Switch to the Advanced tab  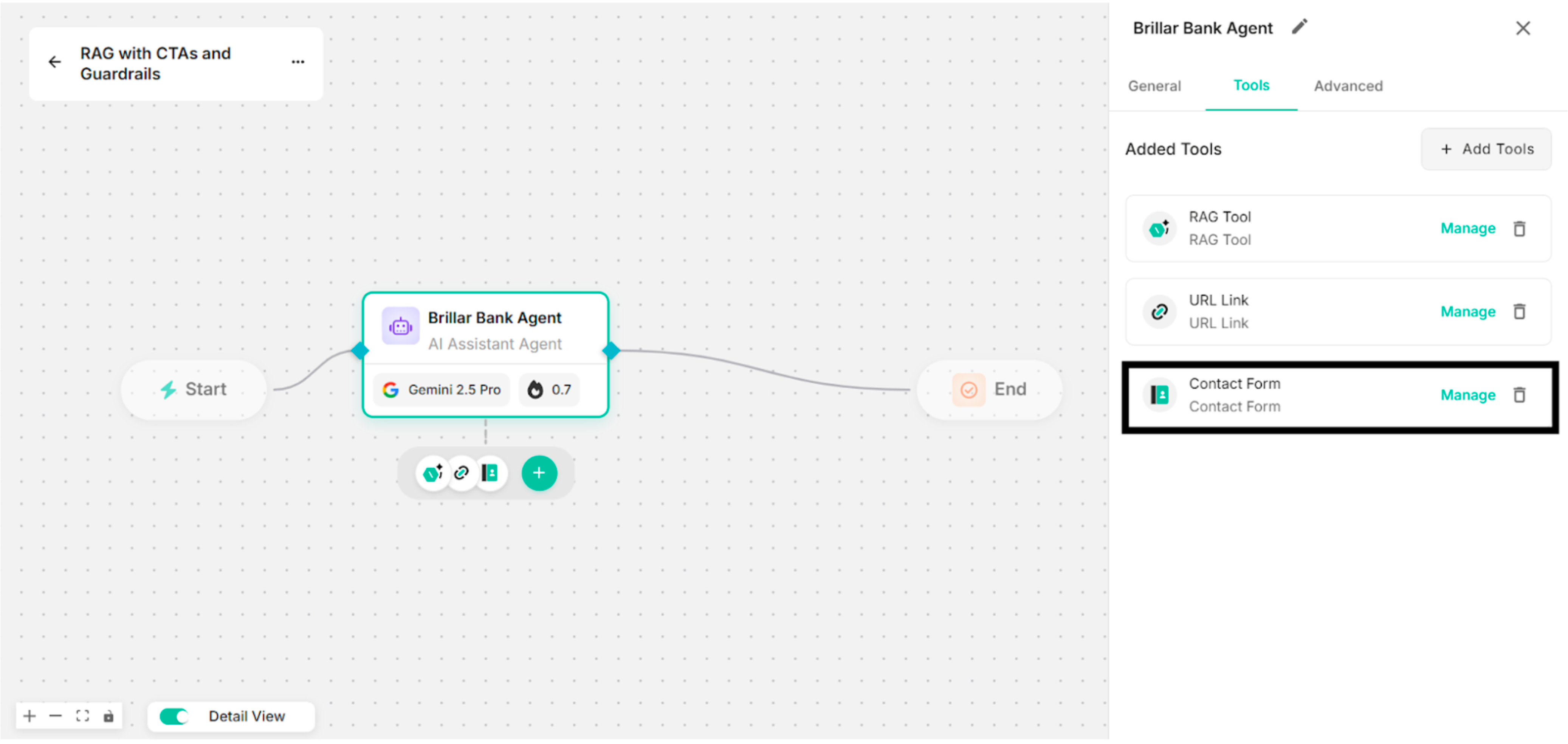click(1348, 86)
